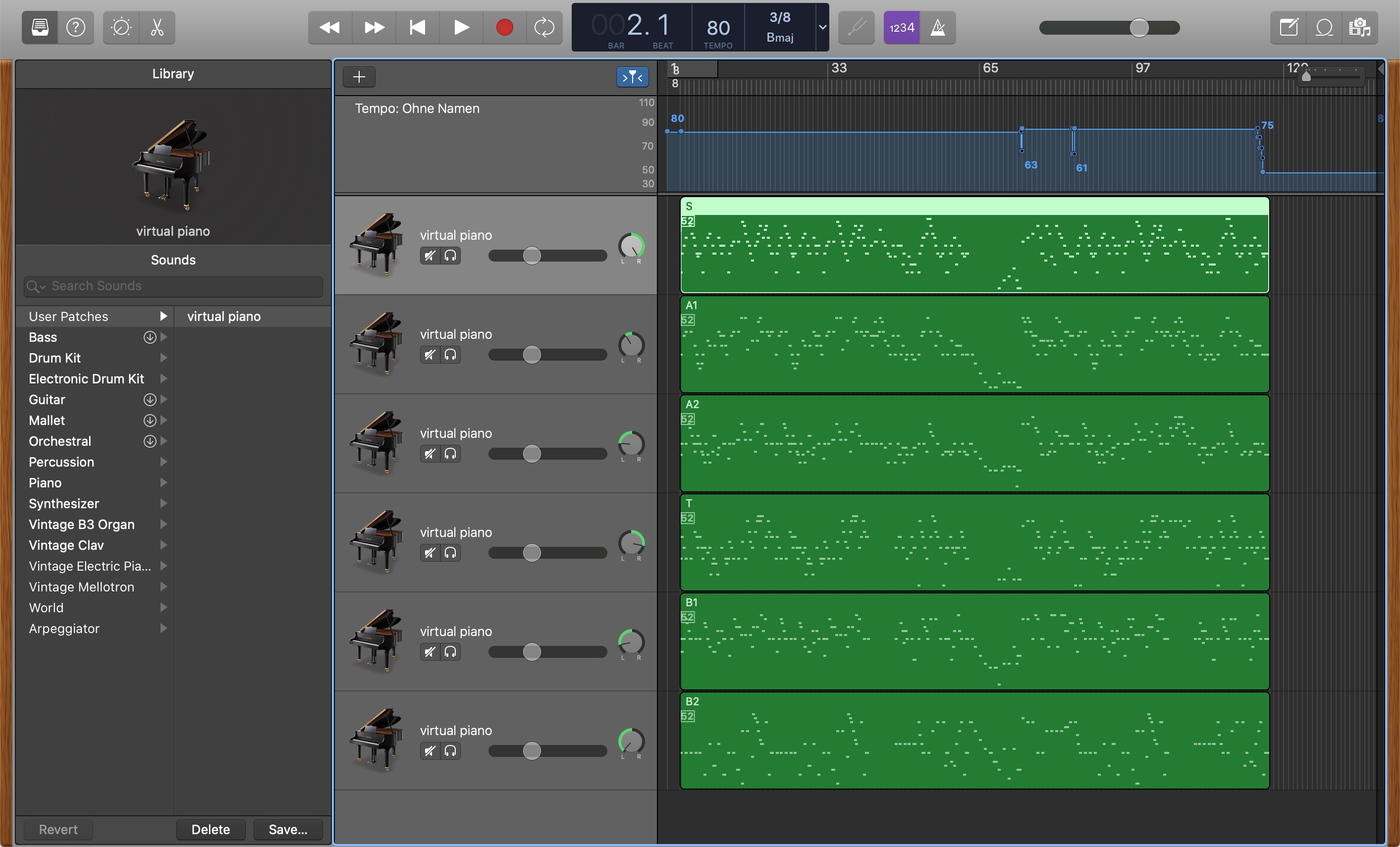Click the Quick Help question mark

76,27
